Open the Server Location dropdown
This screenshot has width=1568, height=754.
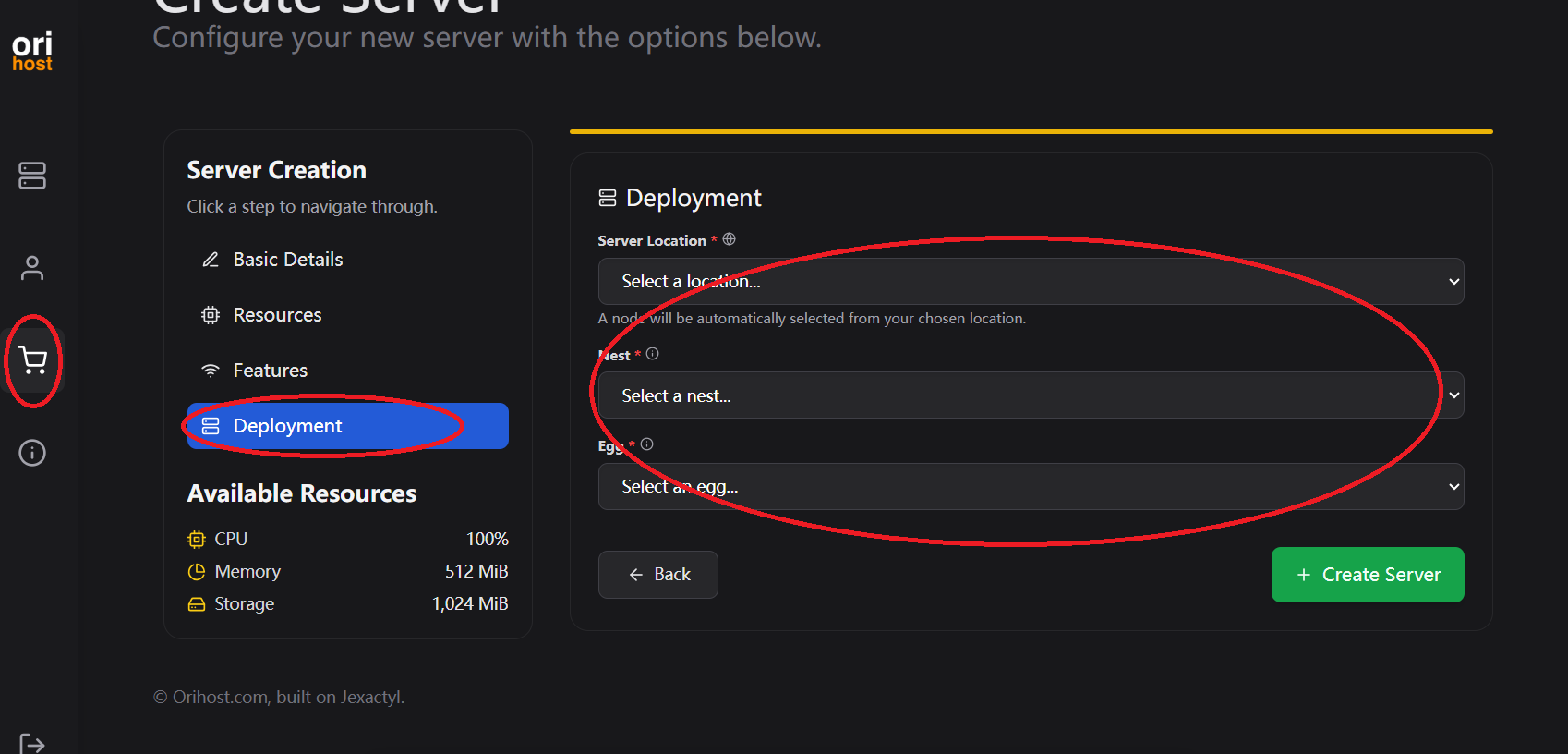(1031, 282)
